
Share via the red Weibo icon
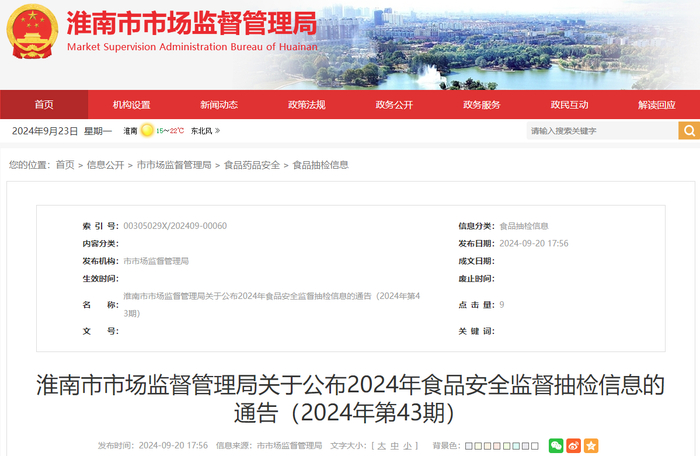[x=574, y=446]
